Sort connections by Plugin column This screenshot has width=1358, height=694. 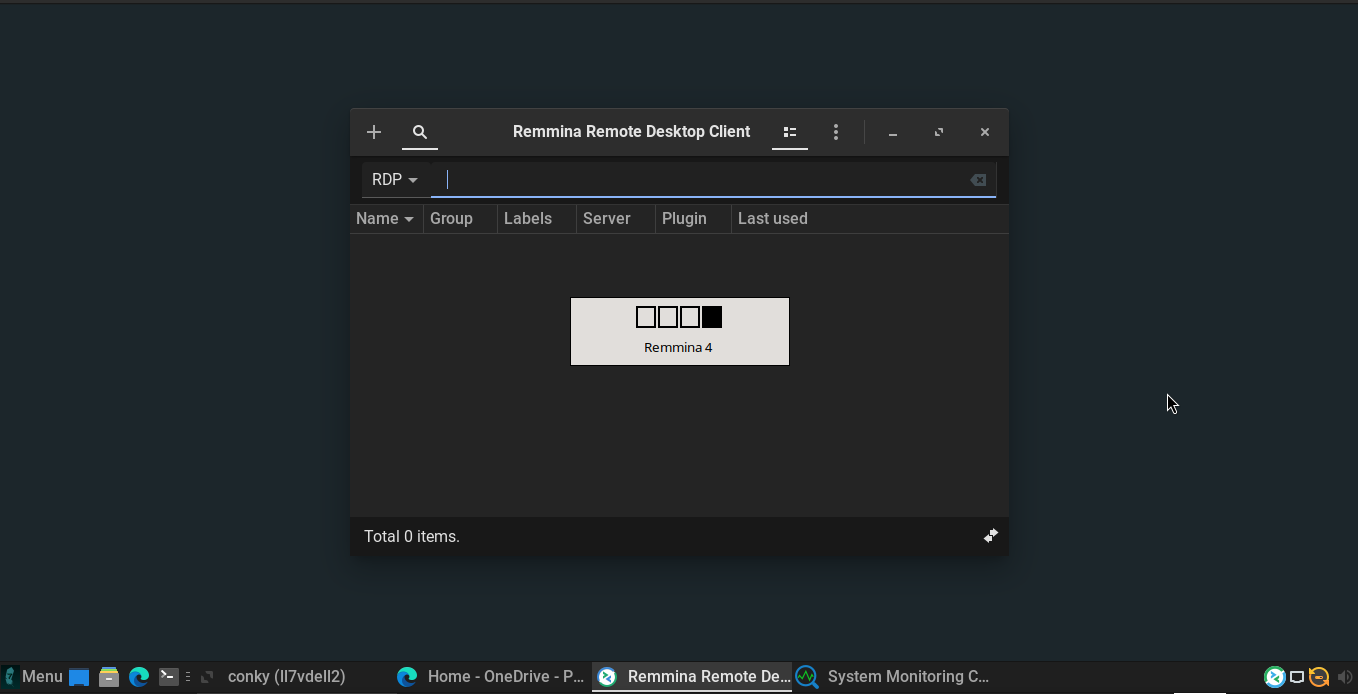[693, 219]
